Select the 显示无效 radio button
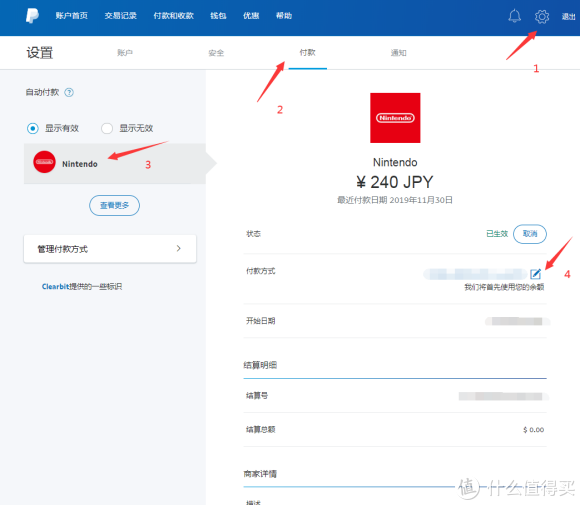The height and width of the screenshot is (505, 580). [107, 128]
